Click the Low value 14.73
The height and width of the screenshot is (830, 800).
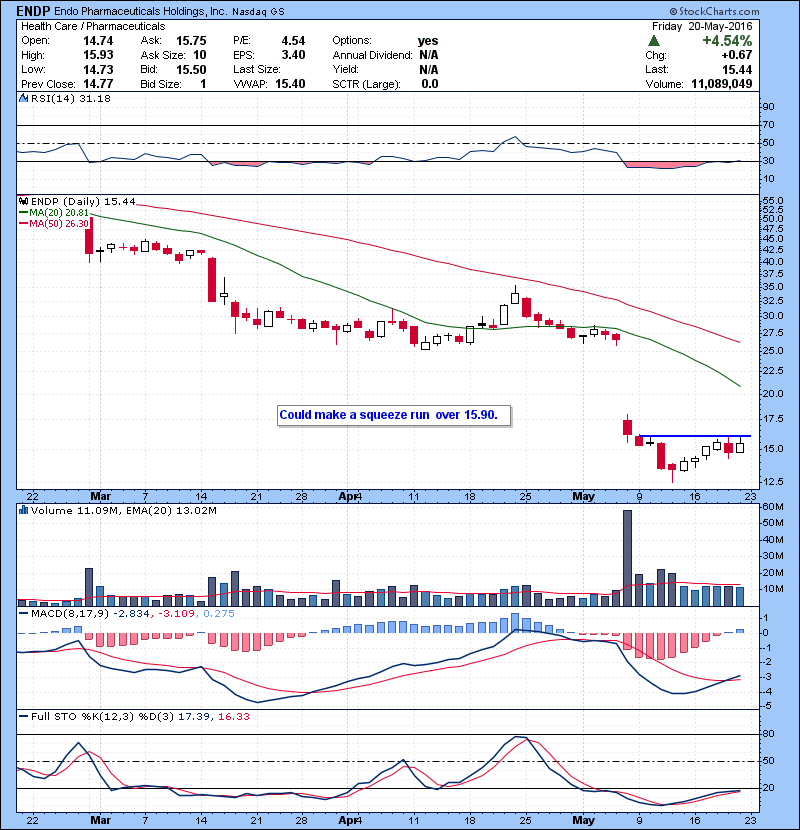click(98, 69)
